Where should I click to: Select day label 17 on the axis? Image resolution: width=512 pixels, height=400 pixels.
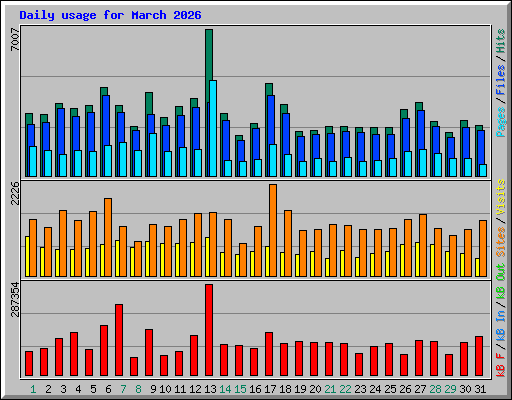(x=270, y=389)
